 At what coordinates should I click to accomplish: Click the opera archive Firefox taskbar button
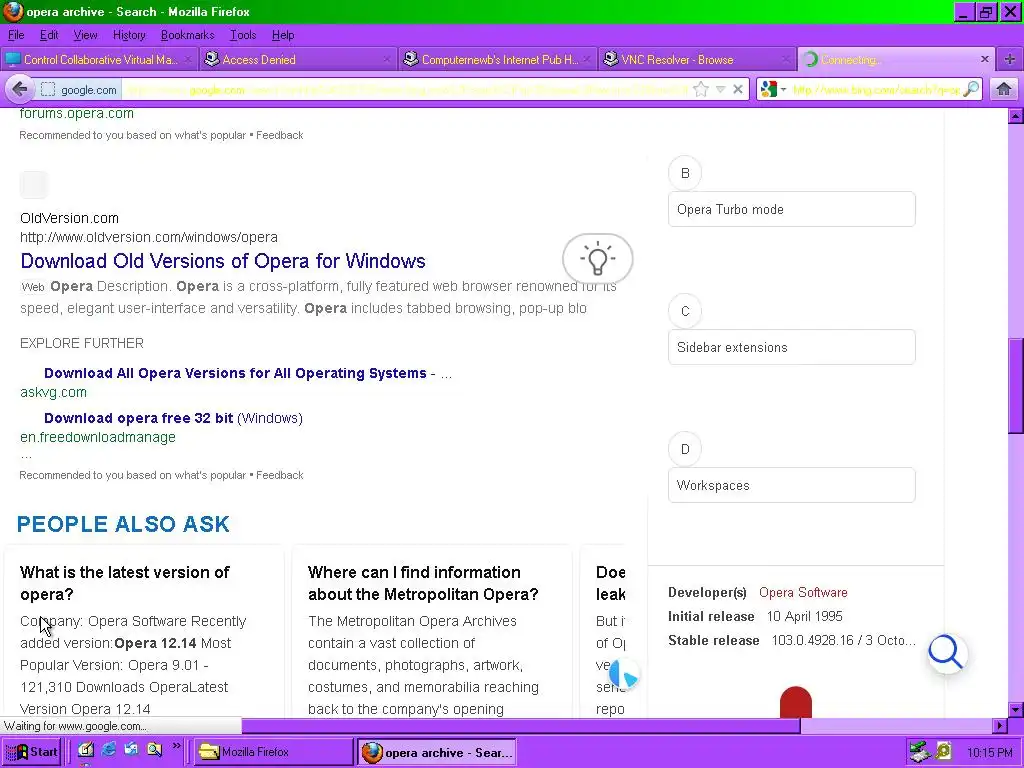[437, 752]
